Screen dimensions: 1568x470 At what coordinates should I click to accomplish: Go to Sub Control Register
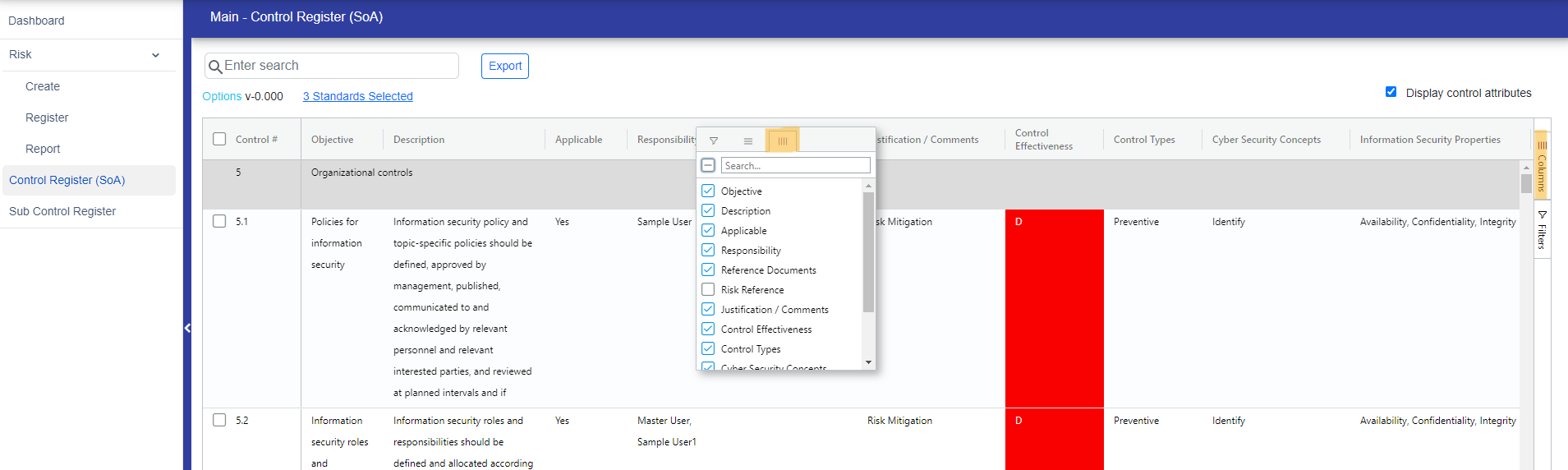point(62,211)
